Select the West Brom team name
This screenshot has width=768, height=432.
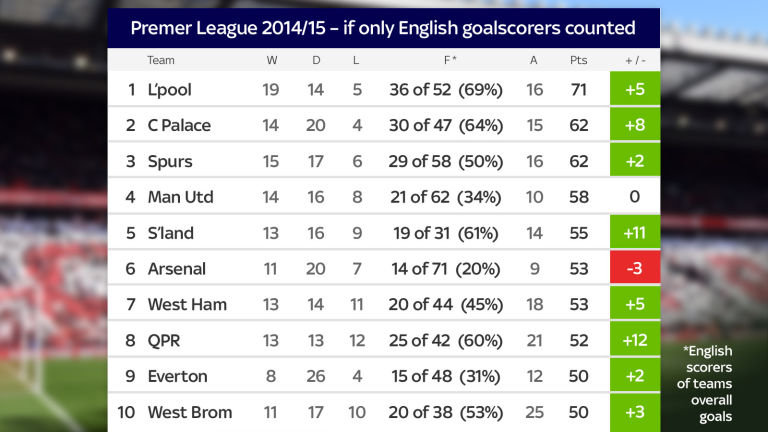pyautogui.click(x=189, y=412)
